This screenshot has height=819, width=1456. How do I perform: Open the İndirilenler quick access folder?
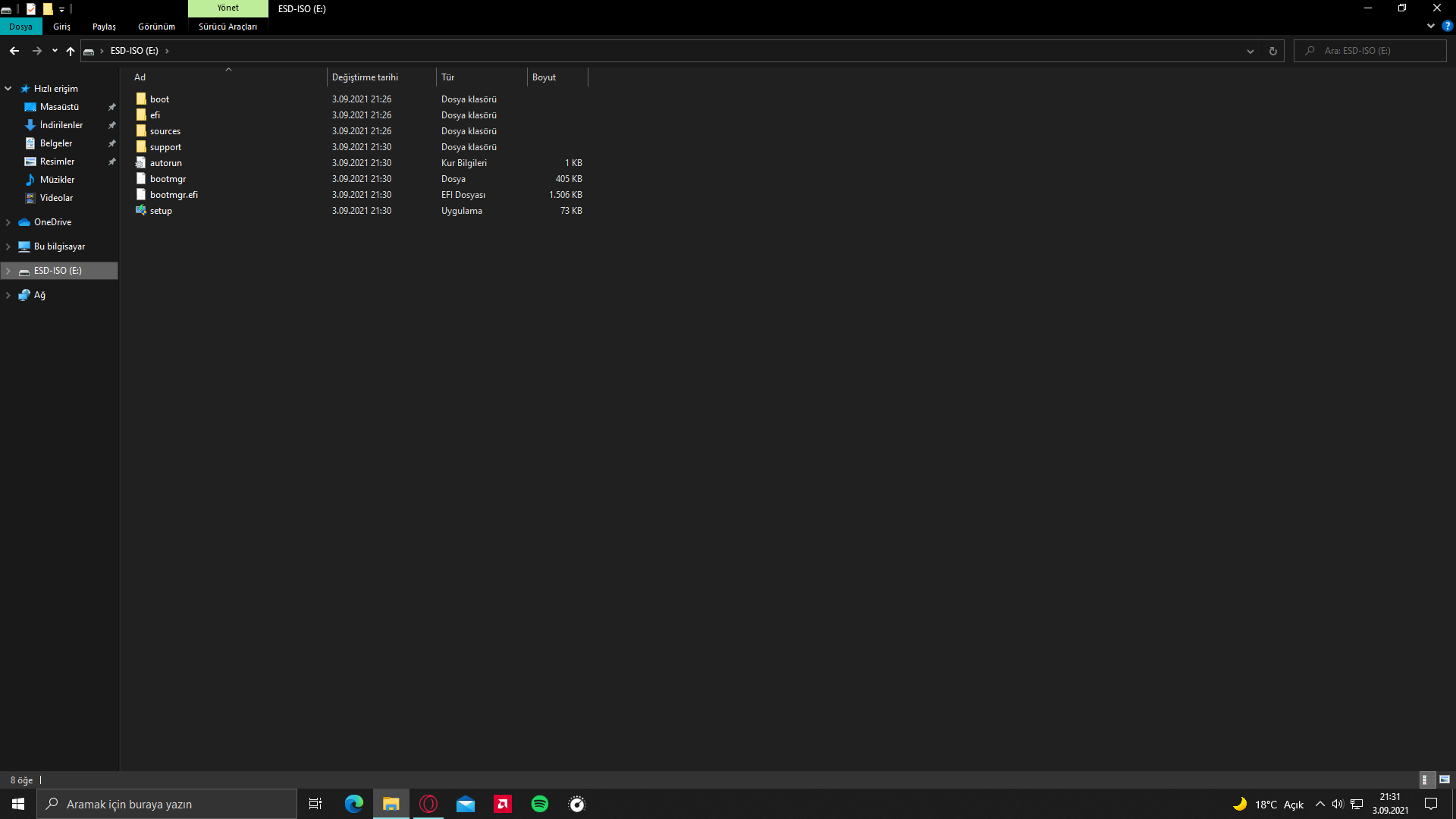click(61, 125)
